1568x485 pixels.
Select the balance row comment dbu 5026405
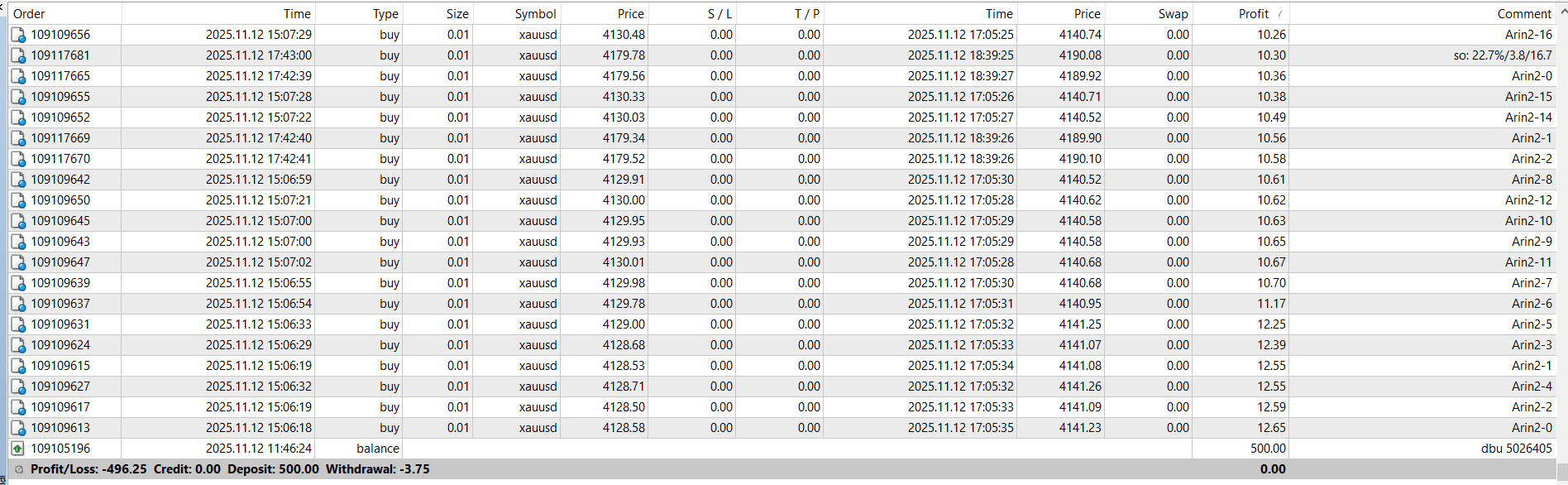click(x=1516, y=449)
